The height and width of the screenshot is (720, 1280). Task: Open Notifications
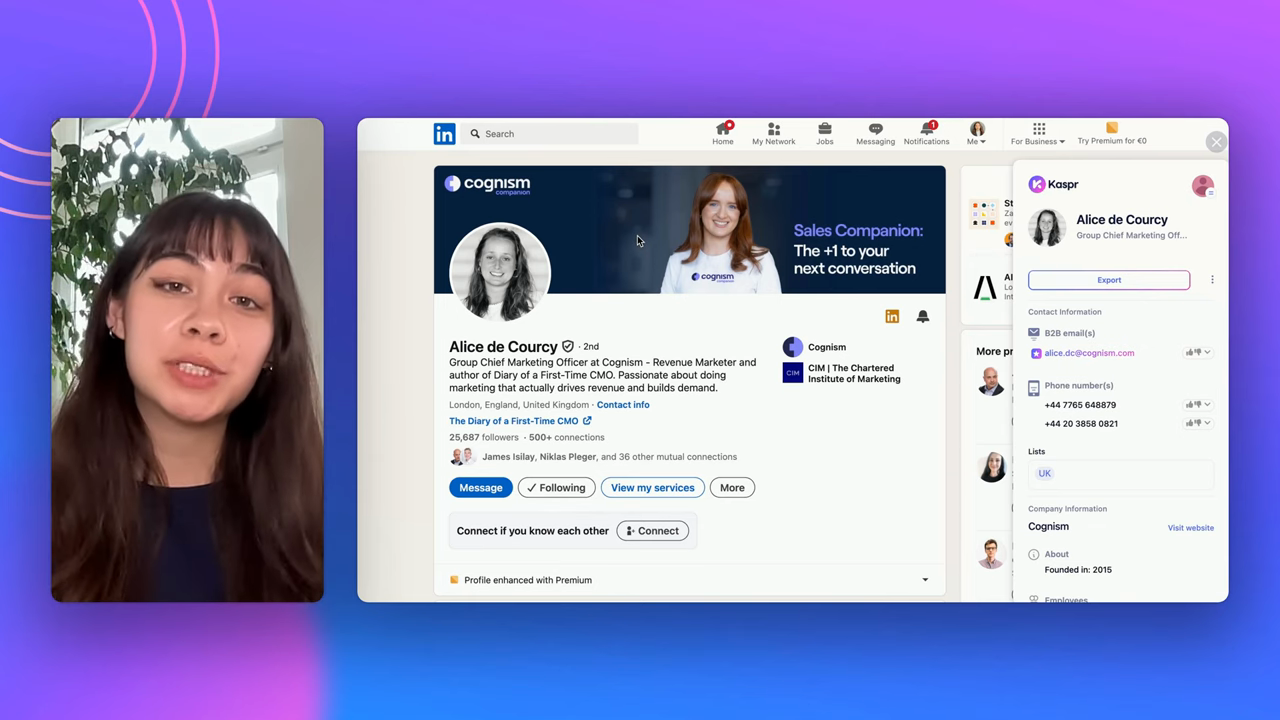coord(926,134)
